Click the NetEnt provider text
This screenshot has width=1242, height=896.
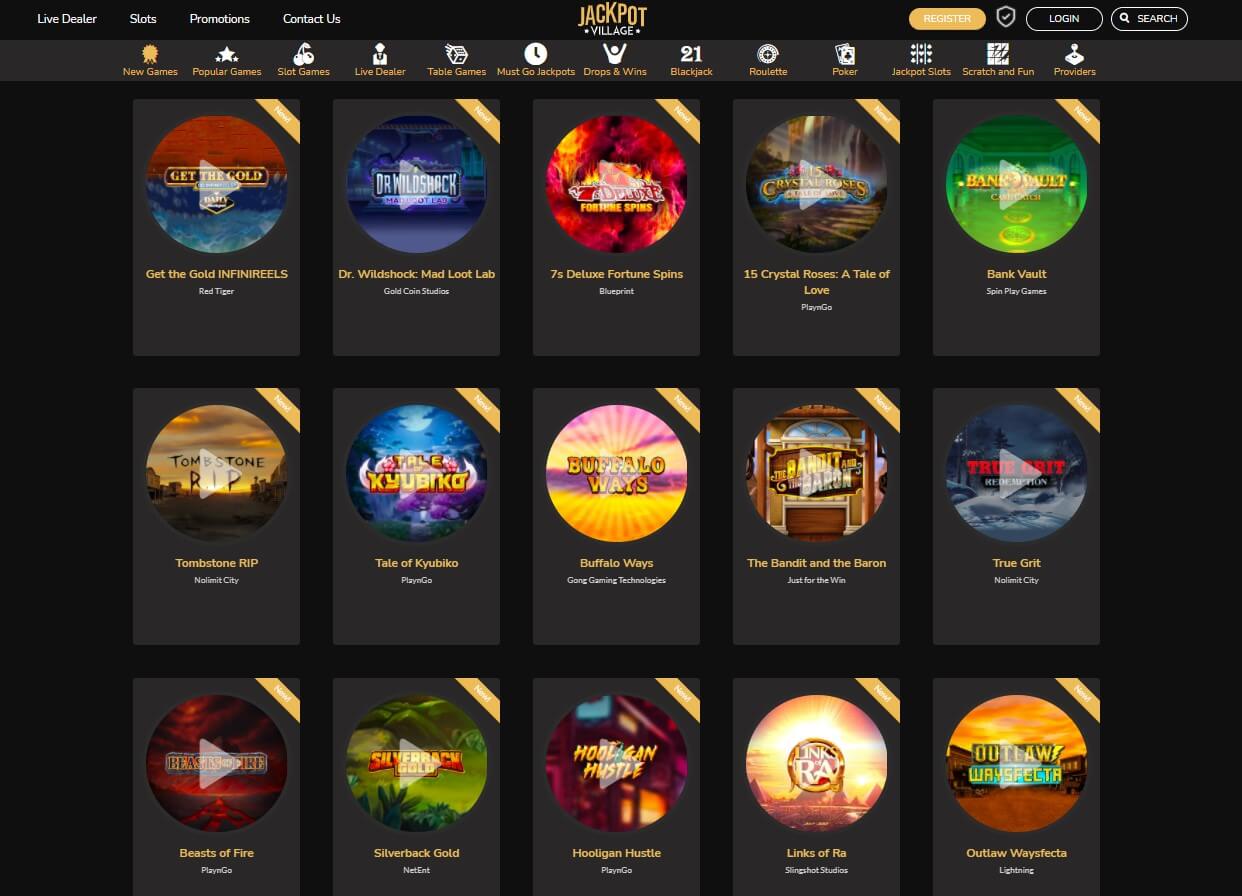(x=416, y=870)
